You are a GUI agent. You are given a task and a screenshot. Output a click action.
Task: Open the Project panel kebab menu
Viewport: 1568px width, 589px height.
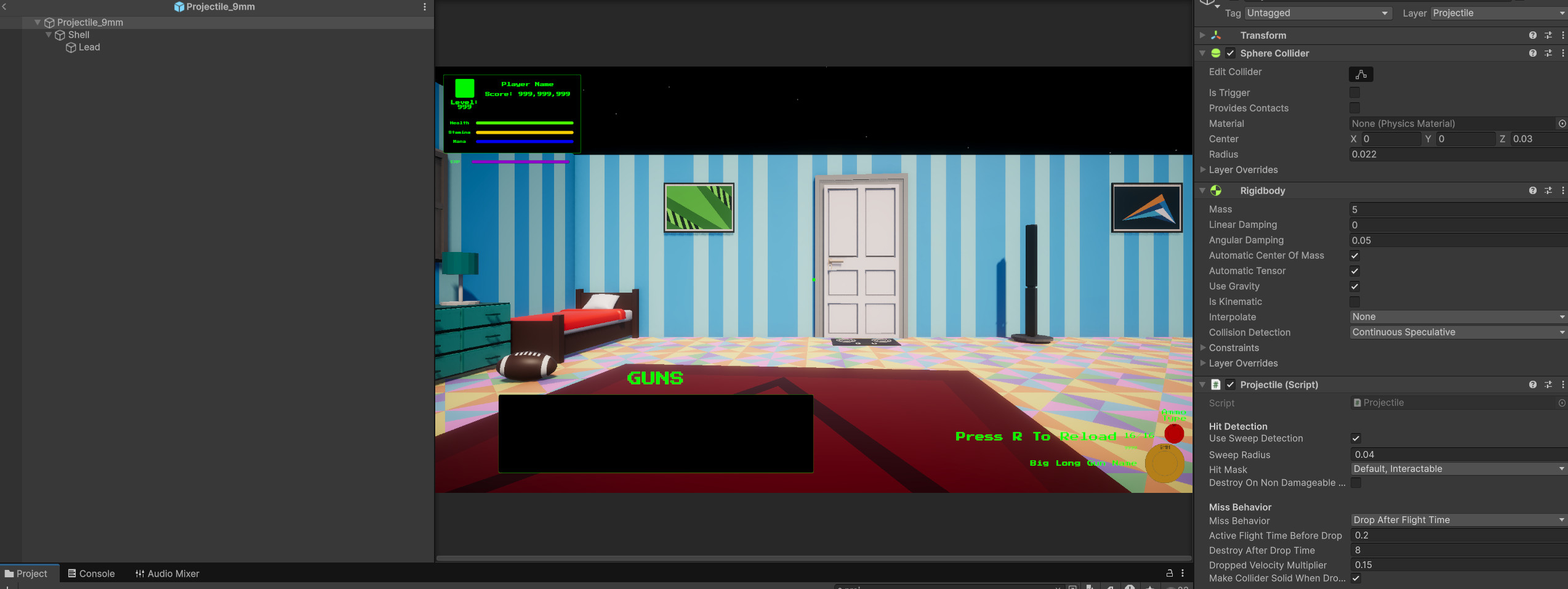[1183, 573]
